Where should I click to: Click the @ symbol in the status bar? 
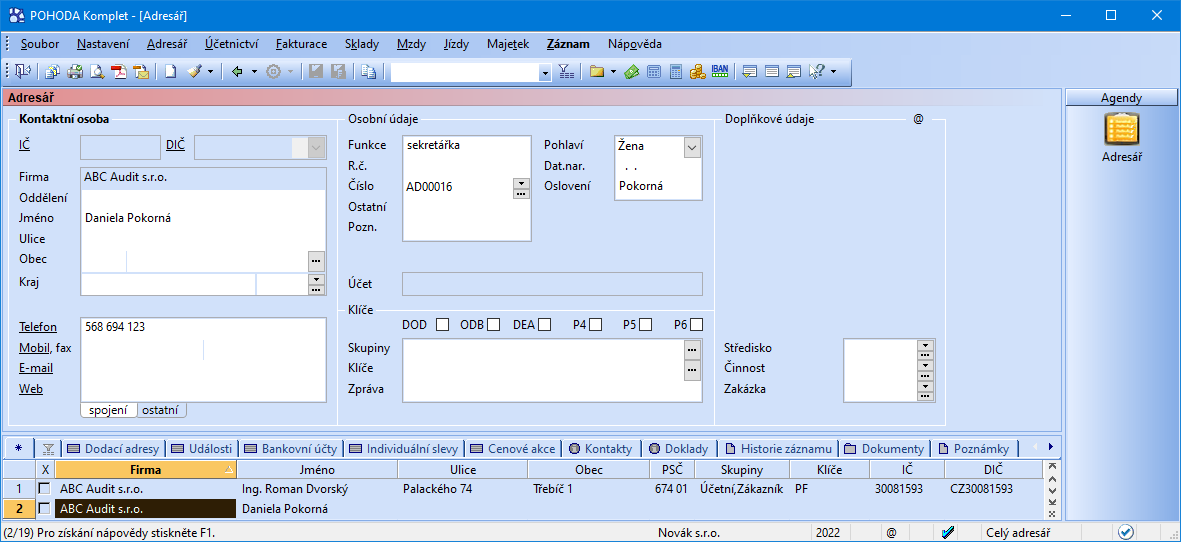pos(891,533)
